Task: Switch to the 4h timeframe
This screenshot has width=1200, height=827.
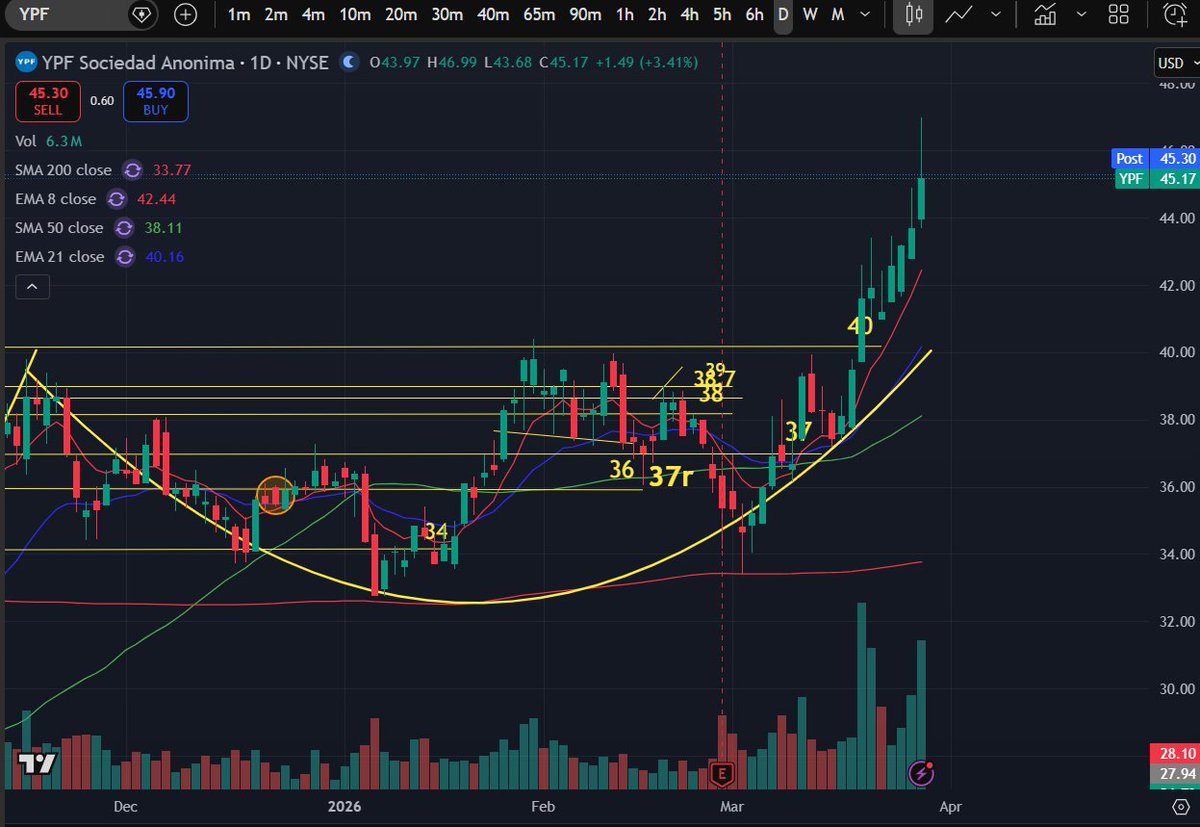Action: 690,15
